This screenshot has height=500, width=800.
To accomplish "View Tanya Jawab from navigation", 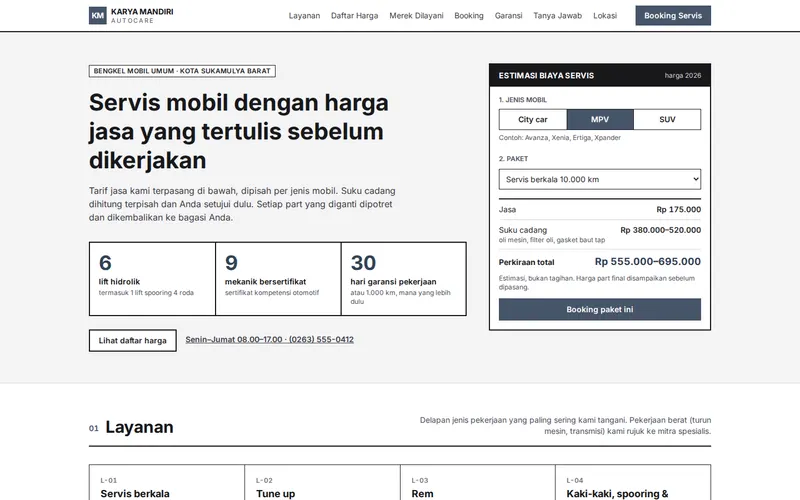I will 558,16.
